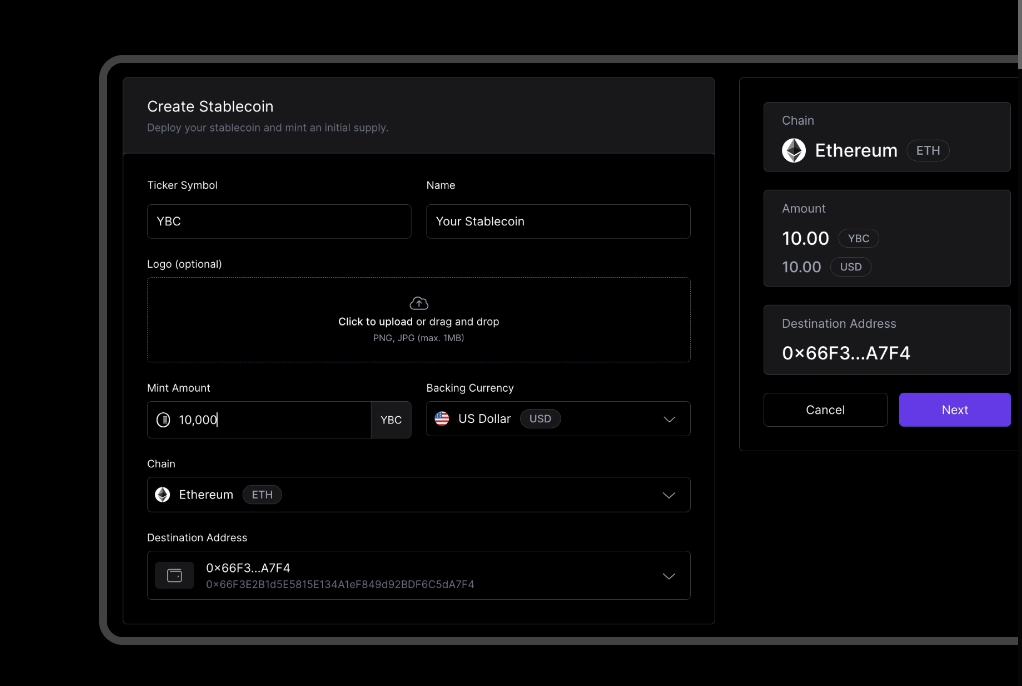Viewport: 1022px width, 686px height.
Task: Click the wallet icon in Destination Address
Action: coord(175,575)
